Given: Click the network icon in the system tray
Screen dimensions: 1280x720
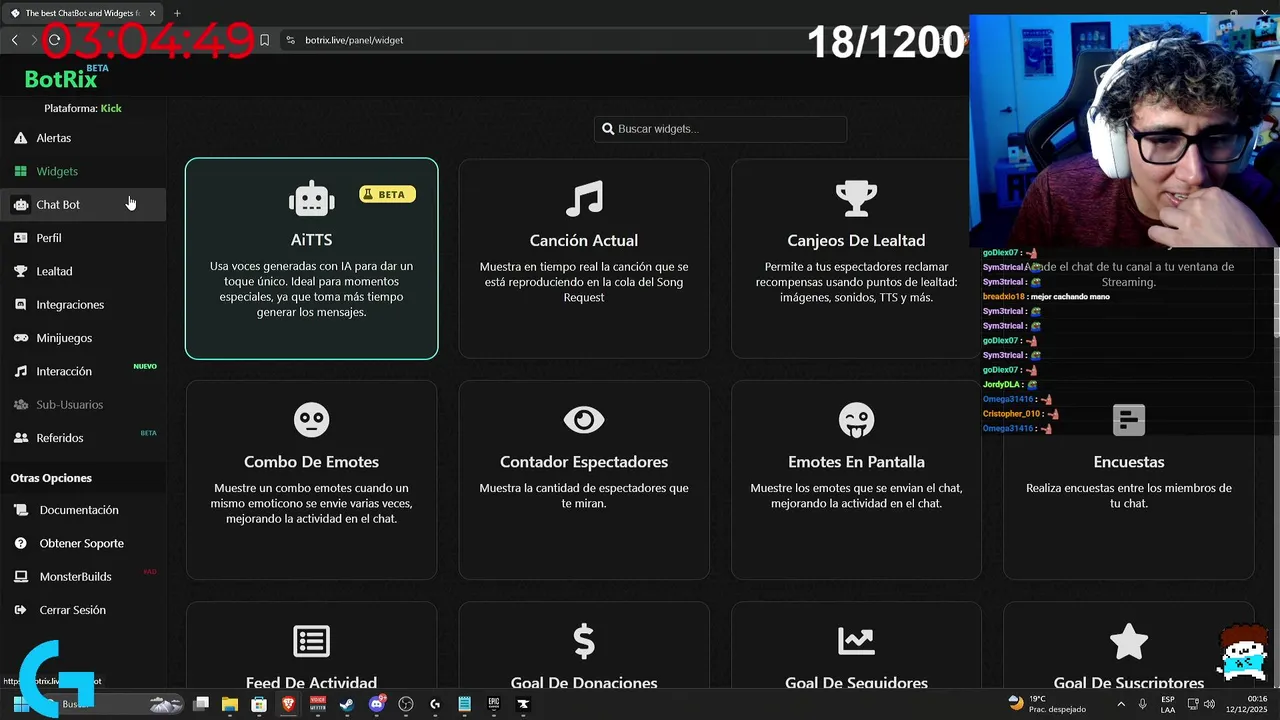Looking at the screenshot, I should click(x=1192, y=704).
